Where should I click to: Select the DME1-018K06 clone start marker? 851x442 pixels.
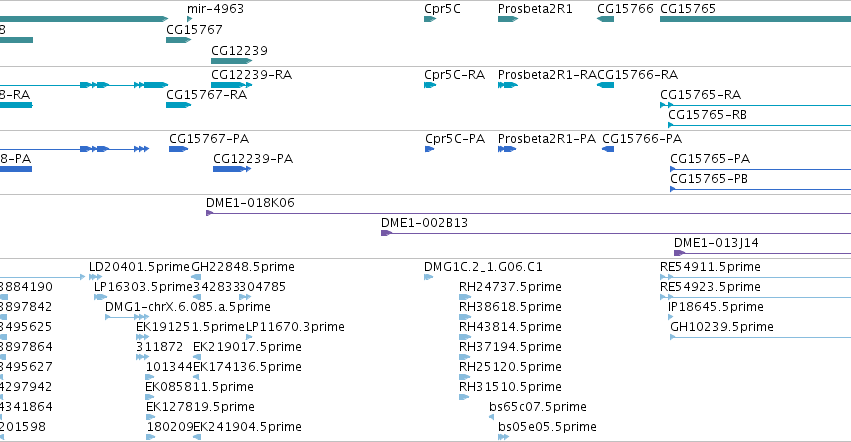(209, 213)
